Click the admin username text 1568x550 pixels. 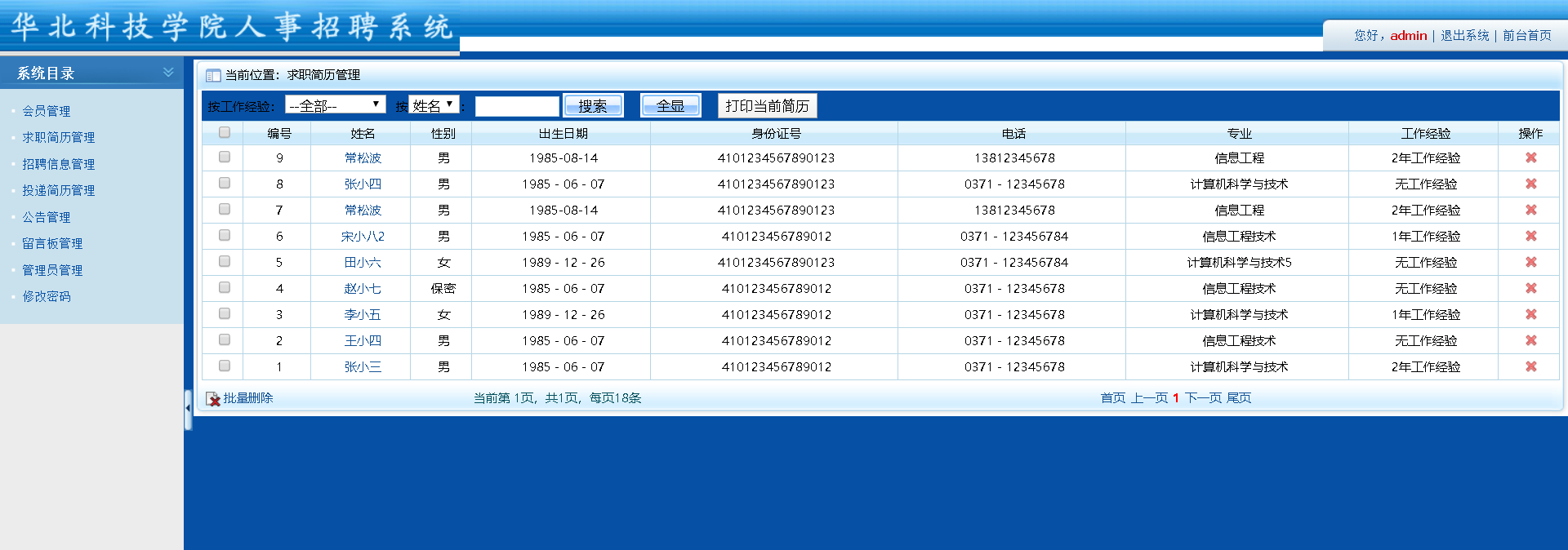[1409, 36]
